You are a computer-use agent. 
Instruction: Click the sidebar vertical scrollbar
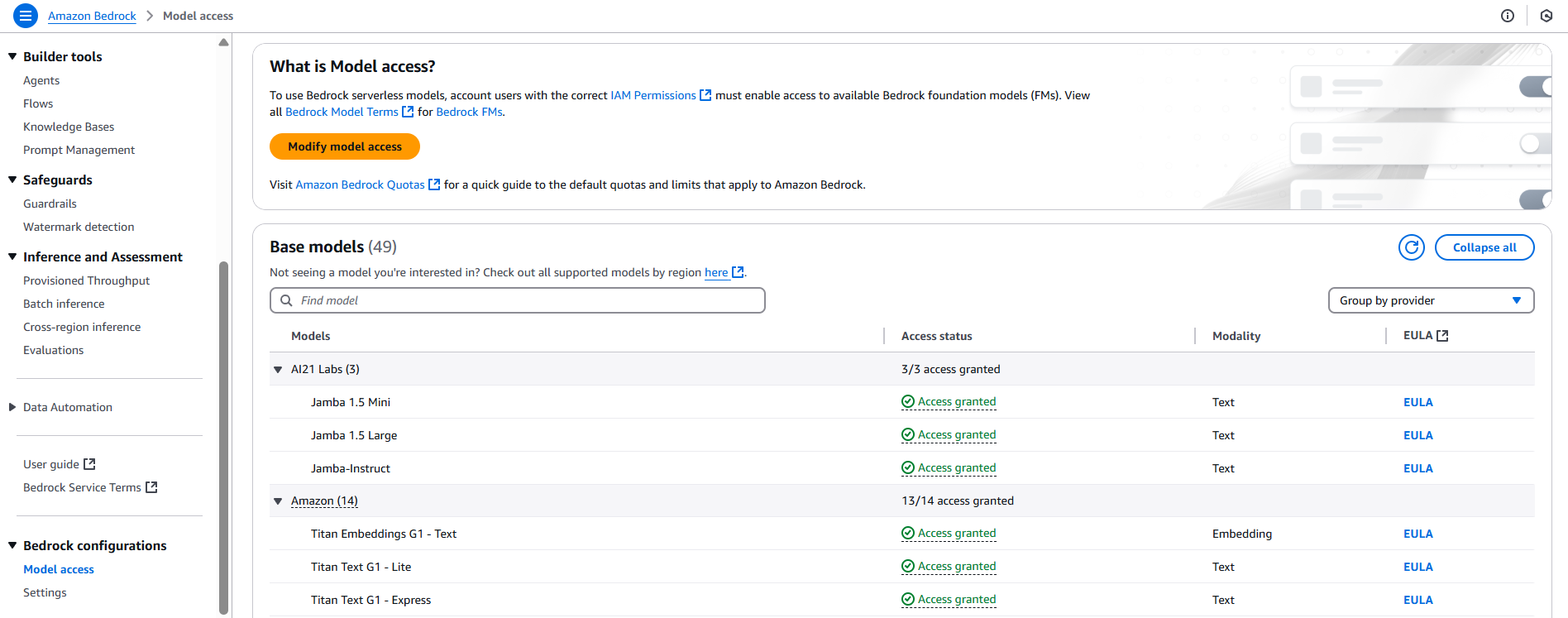pos(223,438)
